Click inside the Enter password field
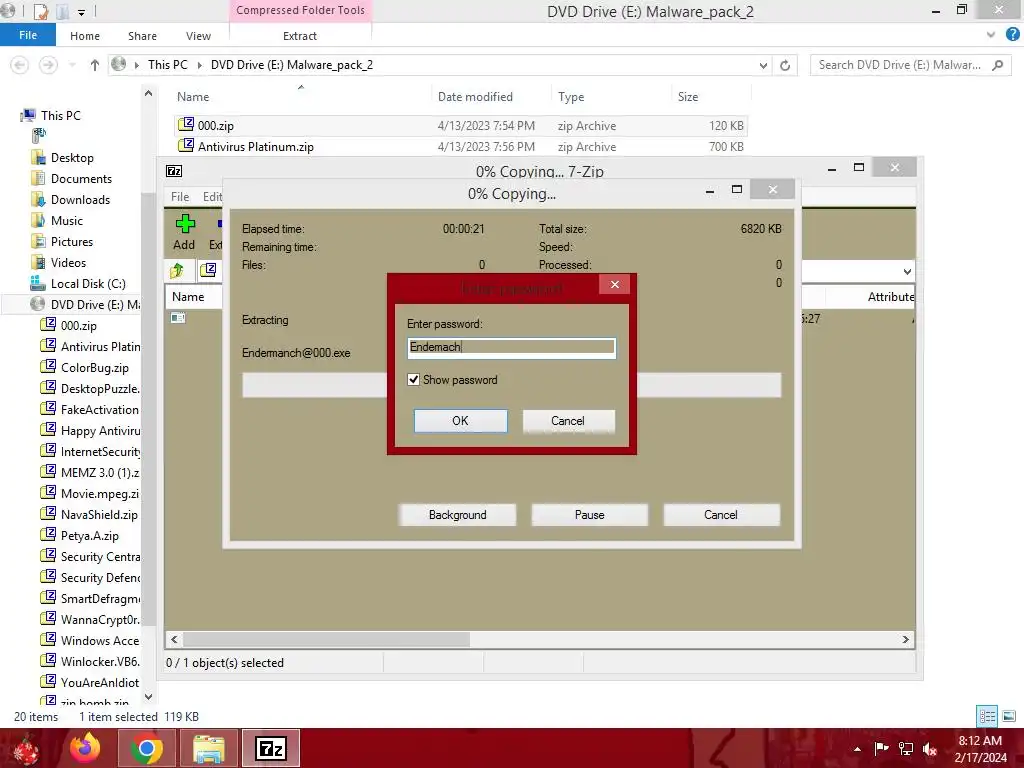Screen dimensions: 1024x768 coord(511,347)
